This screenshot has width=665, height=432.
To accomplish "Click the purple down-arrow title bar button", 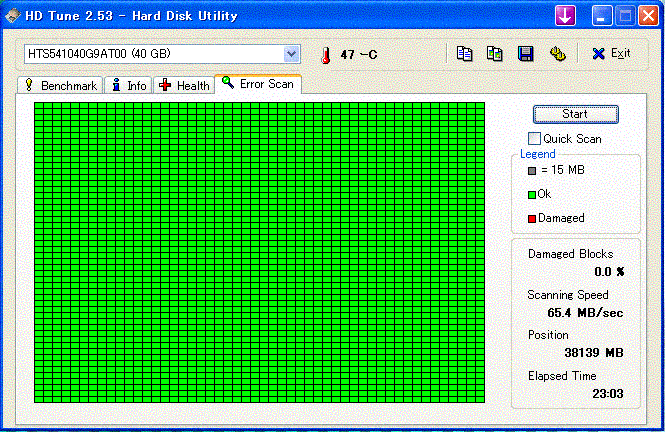I will pyautogui.click(x=566, y=15).
